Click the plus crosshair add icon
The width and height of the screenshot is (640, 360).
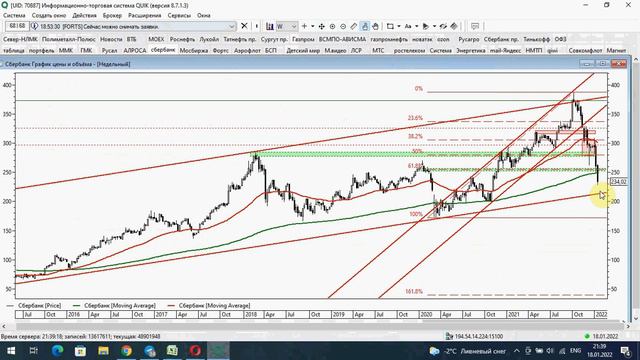pos(304,26)
